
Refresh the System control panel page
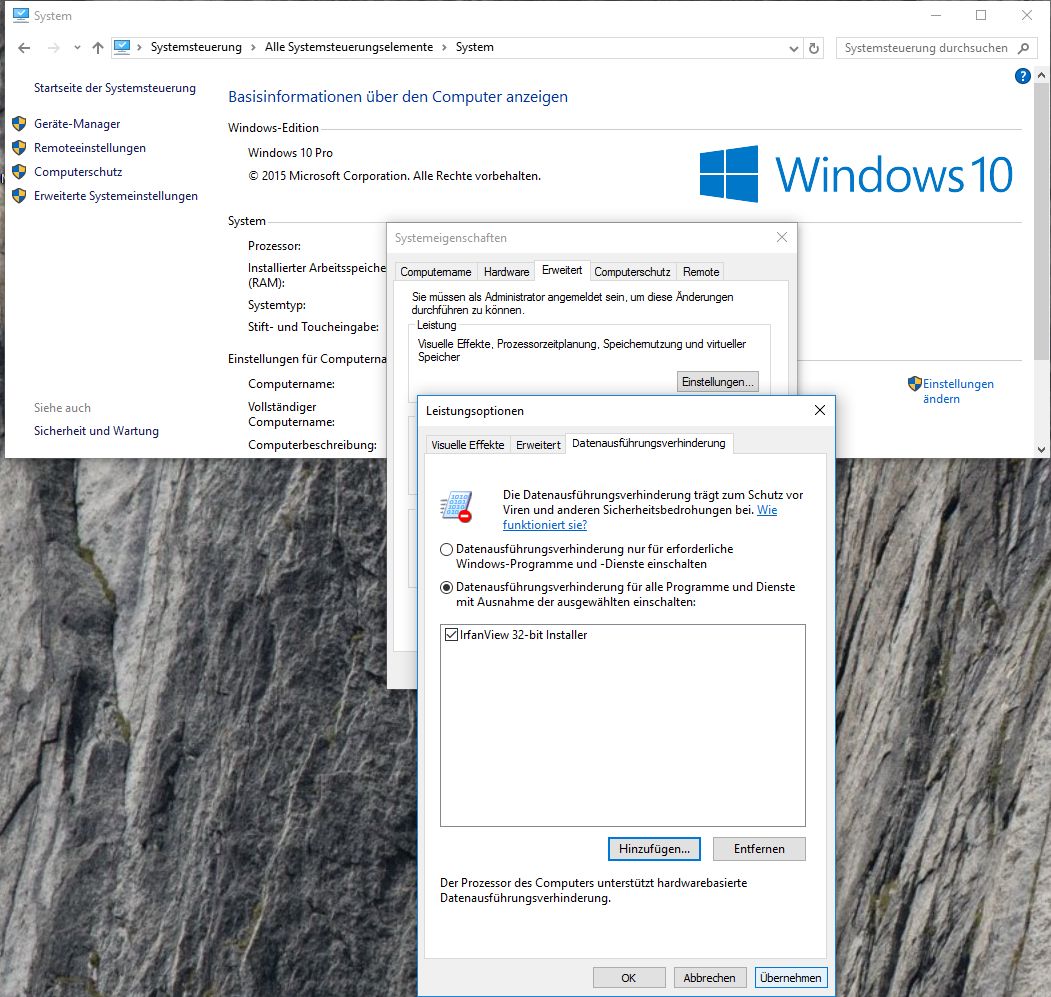[814, 48]
